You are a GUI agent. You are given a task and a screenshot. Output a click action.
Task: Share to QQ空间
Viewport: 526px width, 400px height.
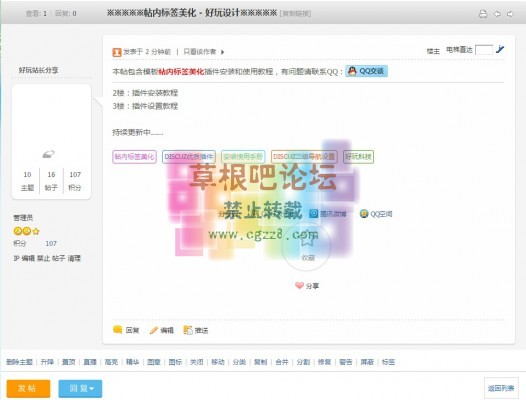coord(376,214)
